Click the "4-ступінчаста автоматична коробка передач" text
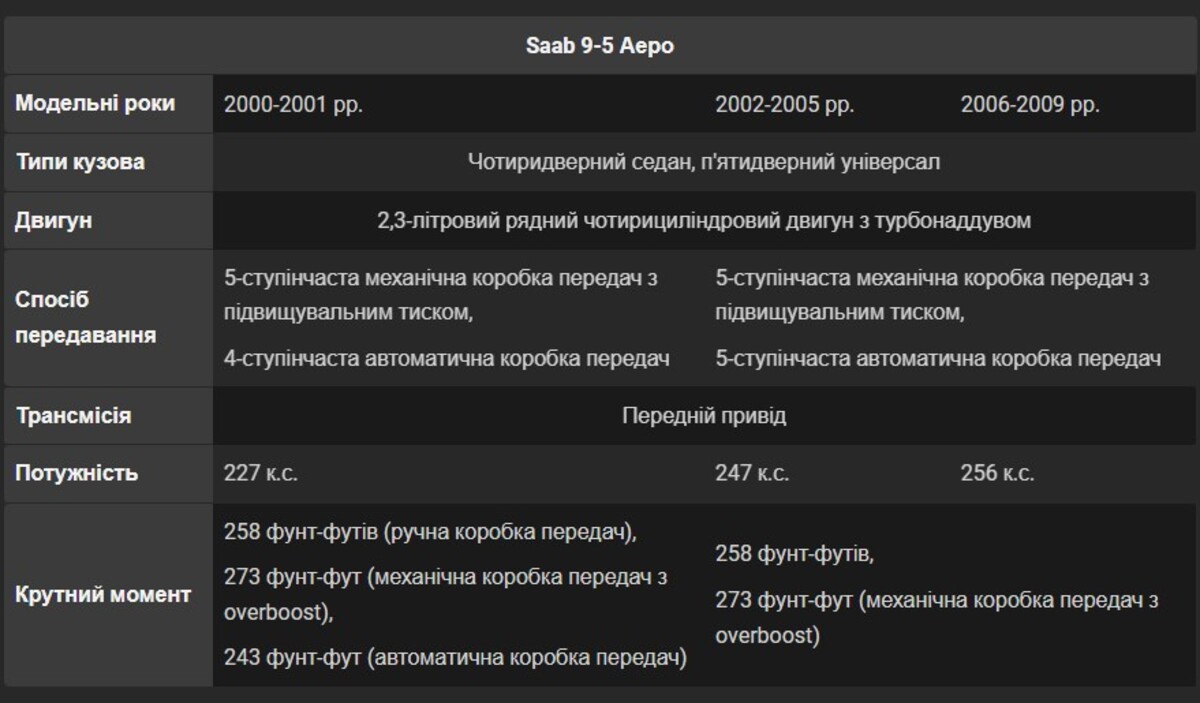The height and width of the screenshot is (703, 1200). coord(447,358)
